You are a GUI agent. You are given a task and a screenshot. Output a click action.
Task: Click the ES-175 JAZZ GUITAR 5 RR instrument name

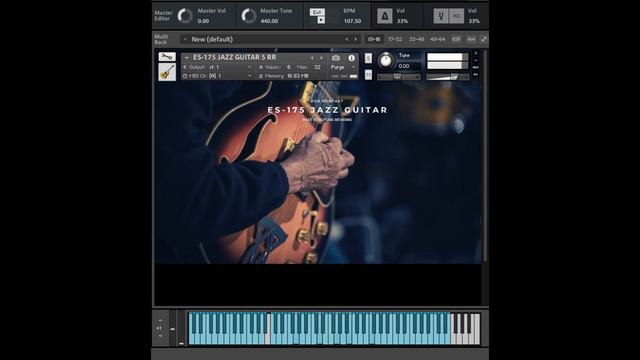click(x=235, y=58)
